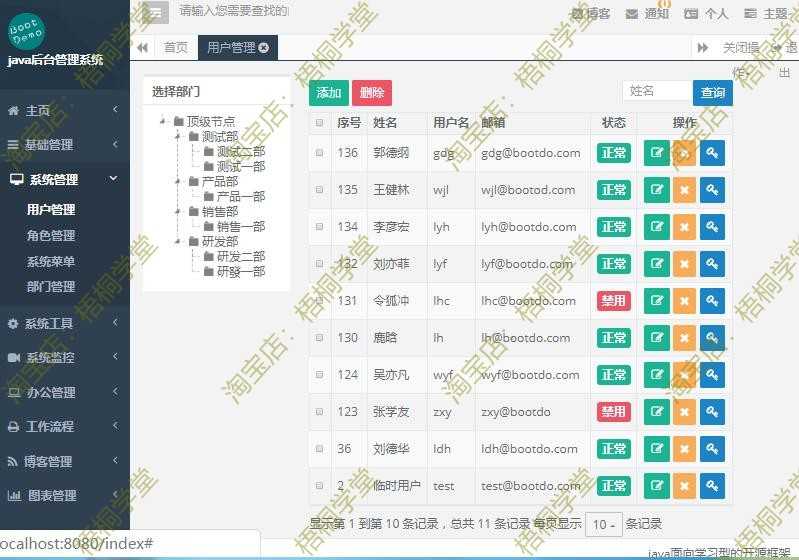799x560 pixels.
Task: Open the 10 records-per-page dropdown
Action: pyautogui.click(x=604, y=524)
